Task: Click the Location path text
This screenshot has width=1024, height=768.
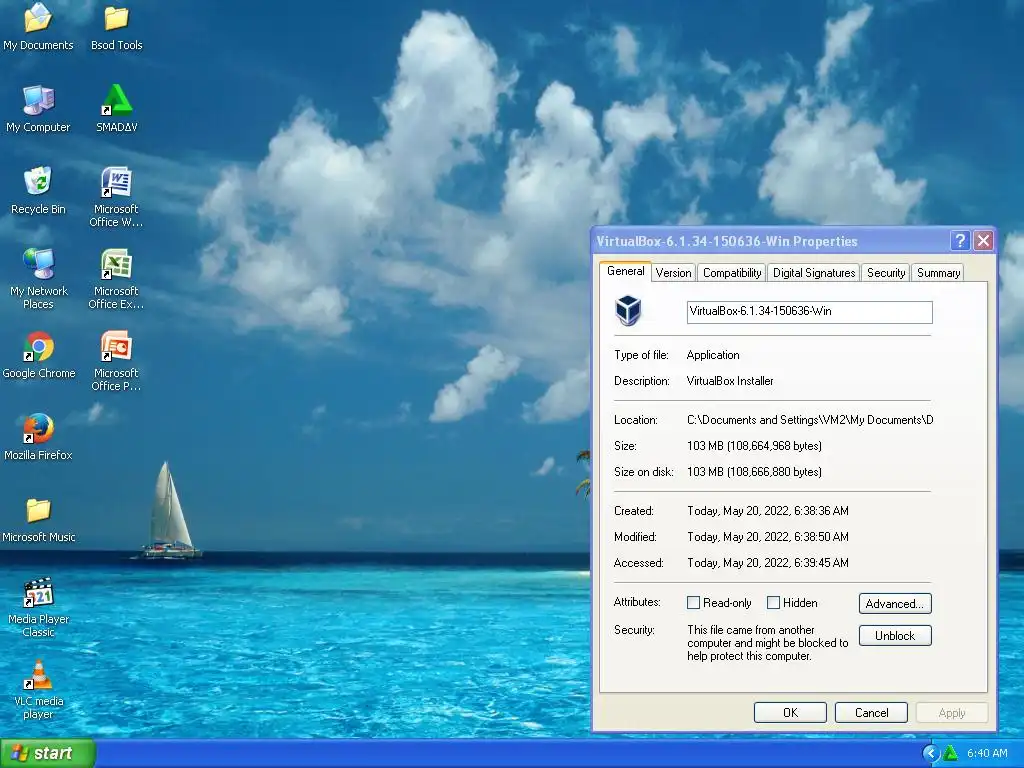Action: [x=810, y=420]
